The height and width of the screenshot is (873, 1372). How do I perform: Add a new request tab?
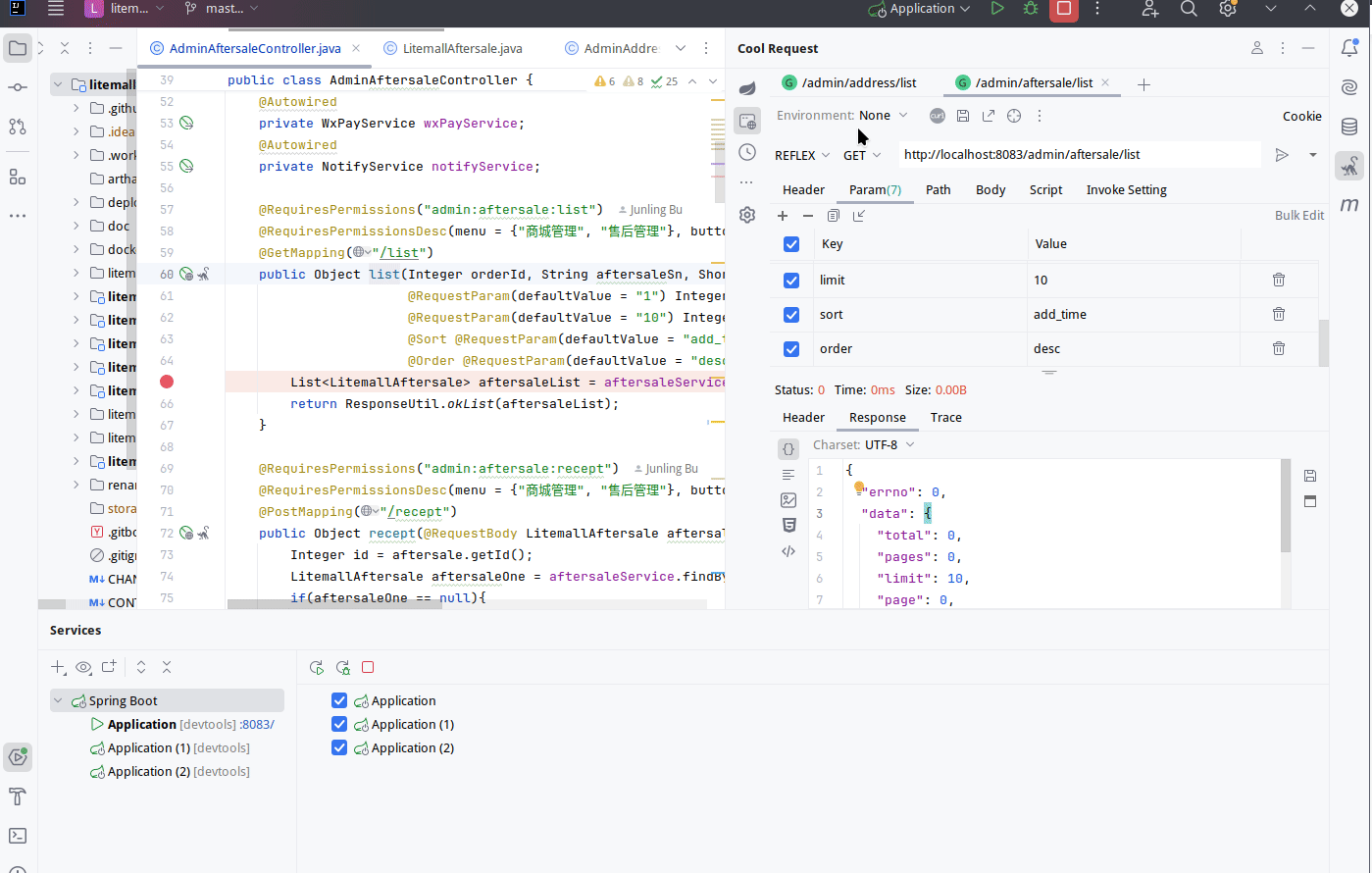tap(1143, 84)
